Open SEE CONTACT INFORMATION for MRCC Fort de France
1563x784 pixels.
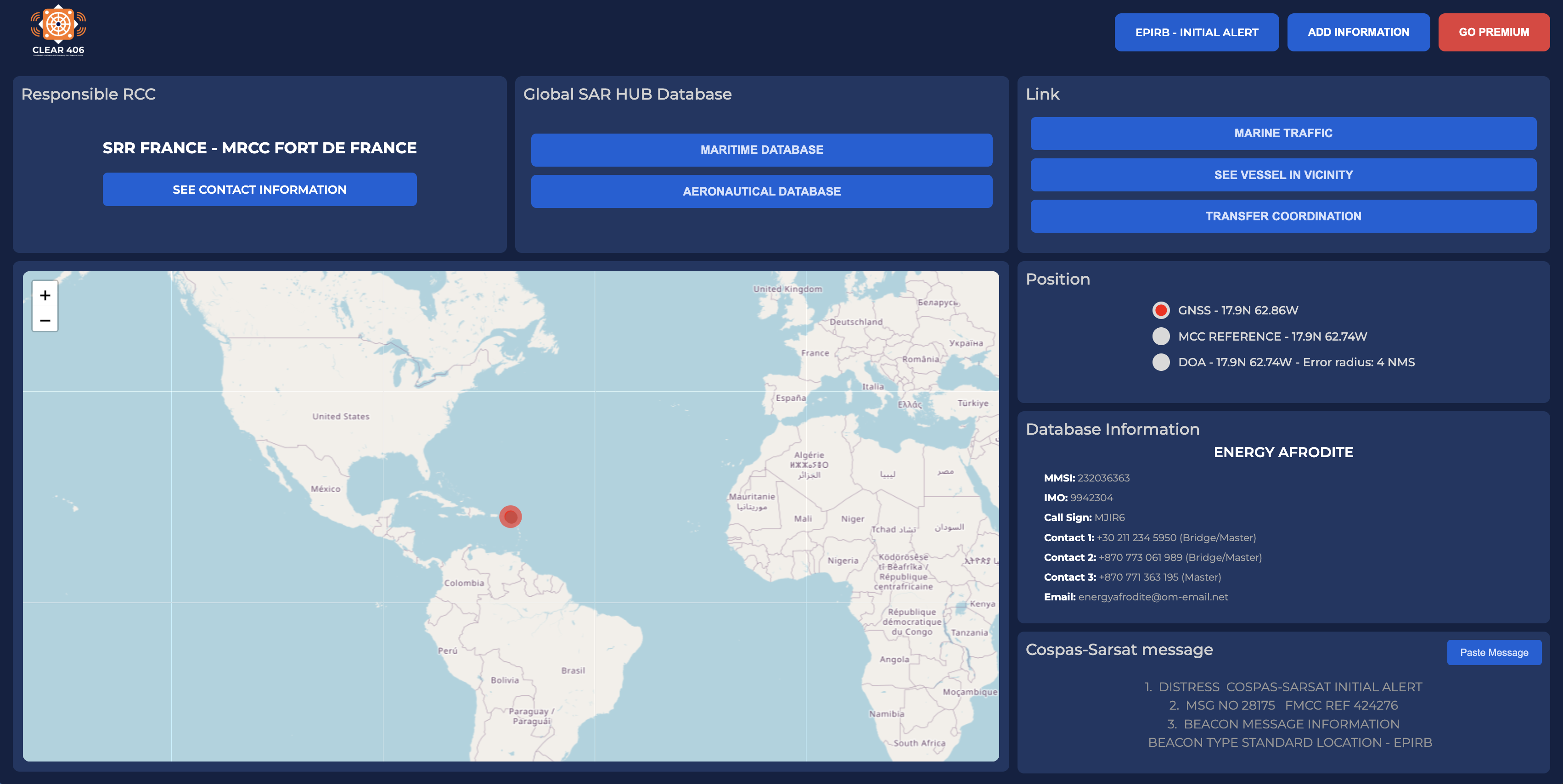(260, 189)
